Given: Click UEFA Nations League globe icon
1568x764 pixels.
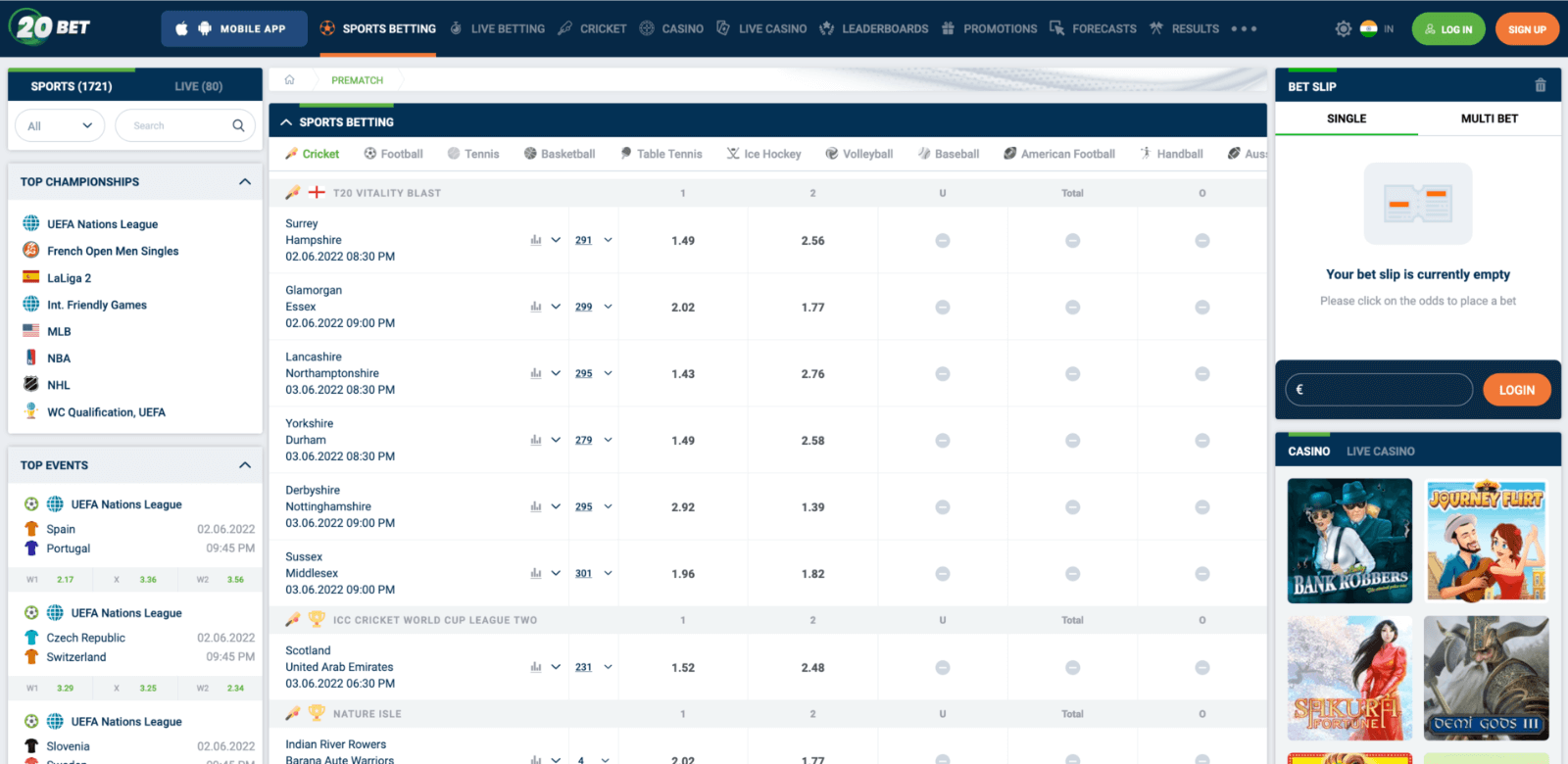Looking at the screenshot, I should click(x=31, y=223).
